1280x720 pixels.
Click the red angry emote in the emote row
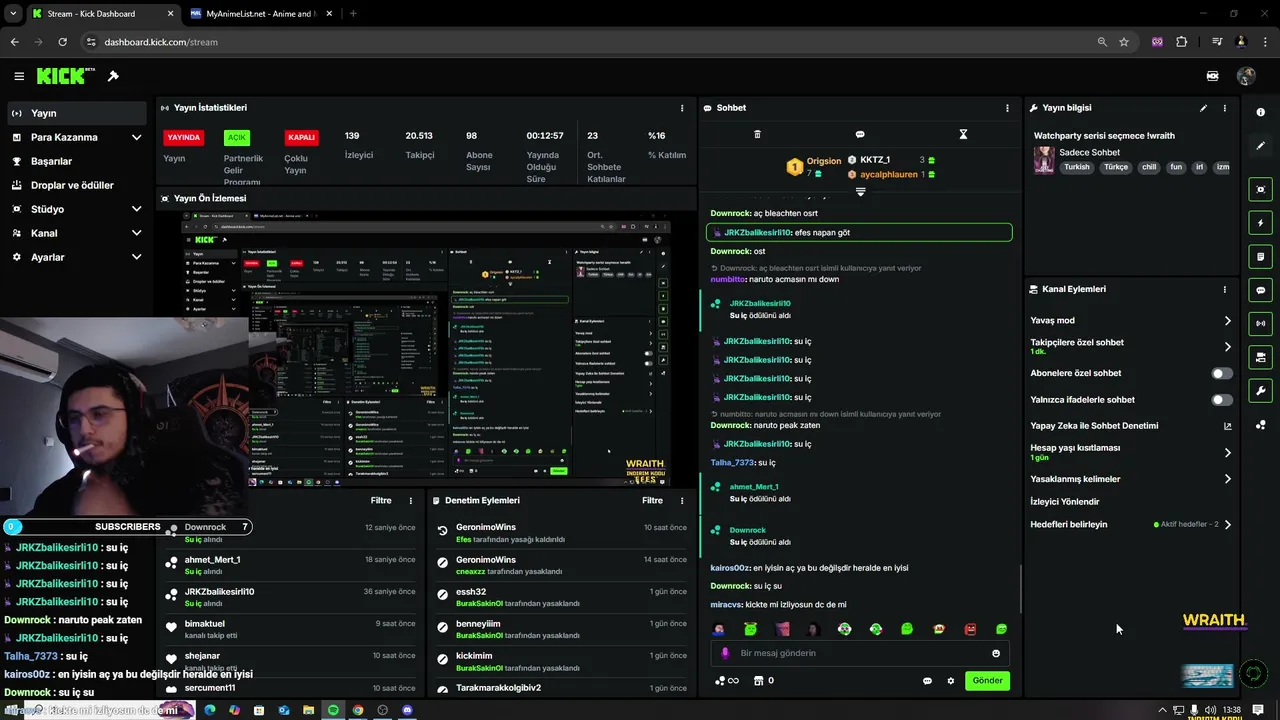[x=970, y=629]
